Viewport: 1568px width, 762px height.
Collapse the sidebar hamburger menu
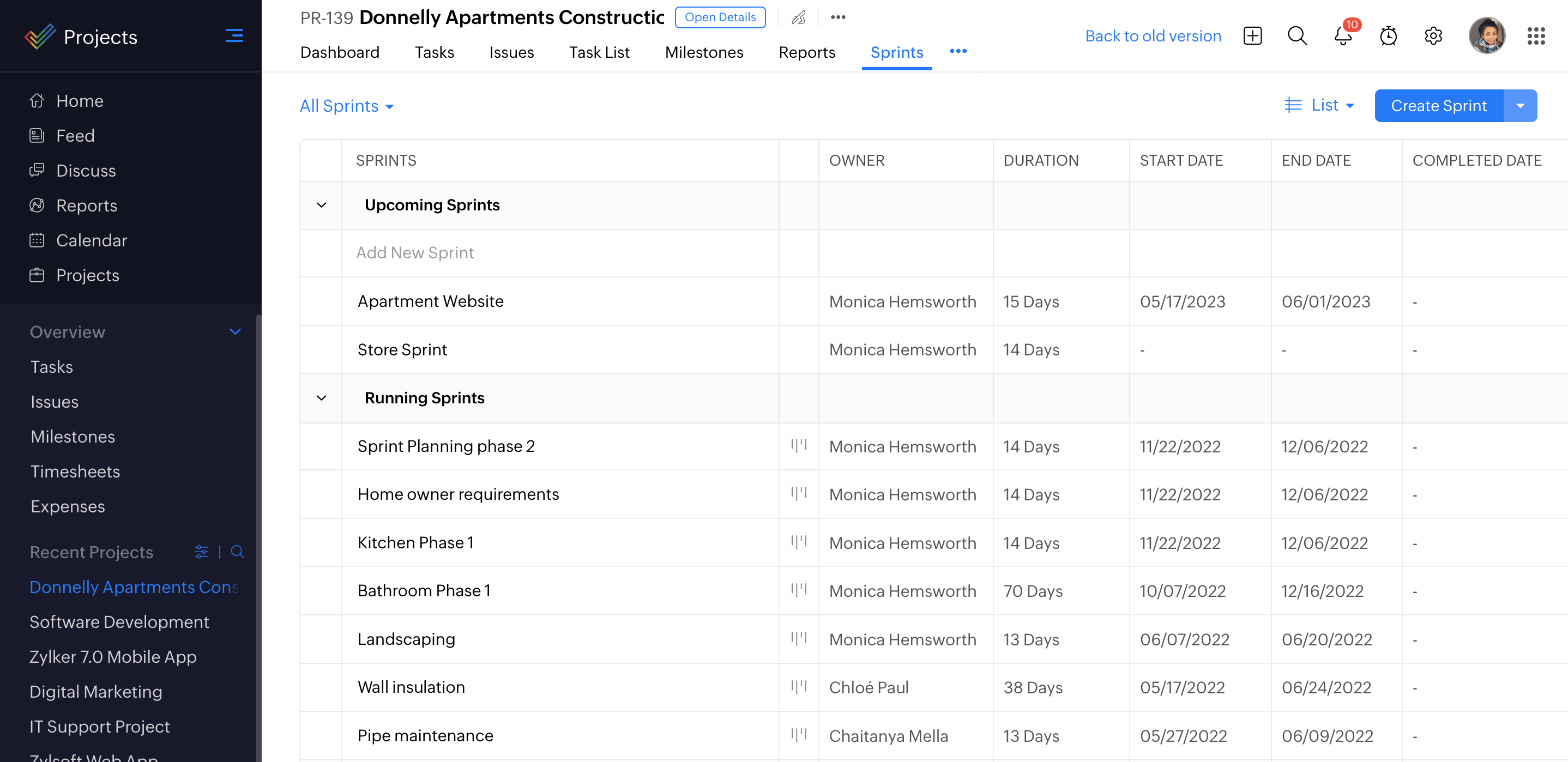point(234,36)
